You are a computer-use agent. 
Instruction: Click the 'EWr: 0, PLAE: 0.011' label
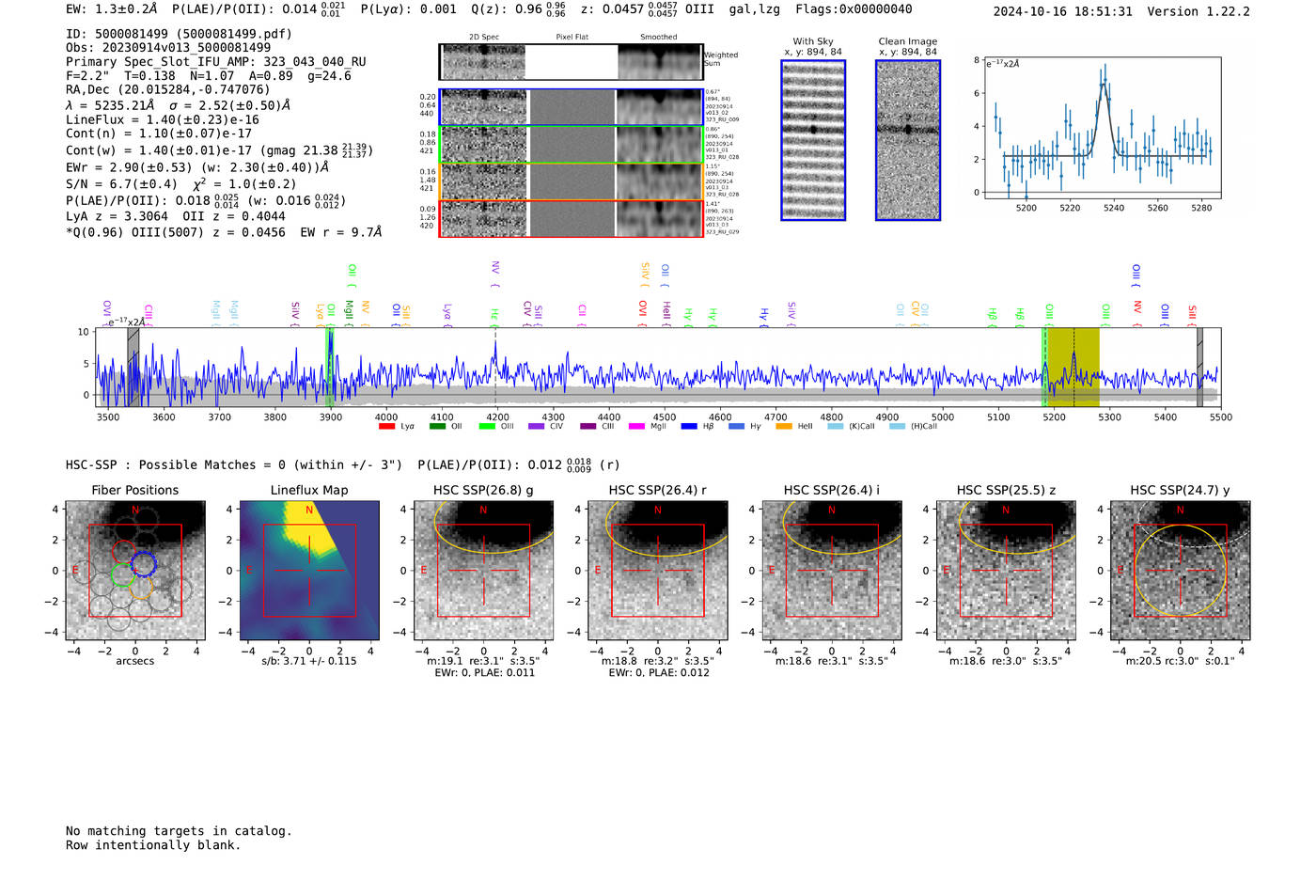pos(483,672)
